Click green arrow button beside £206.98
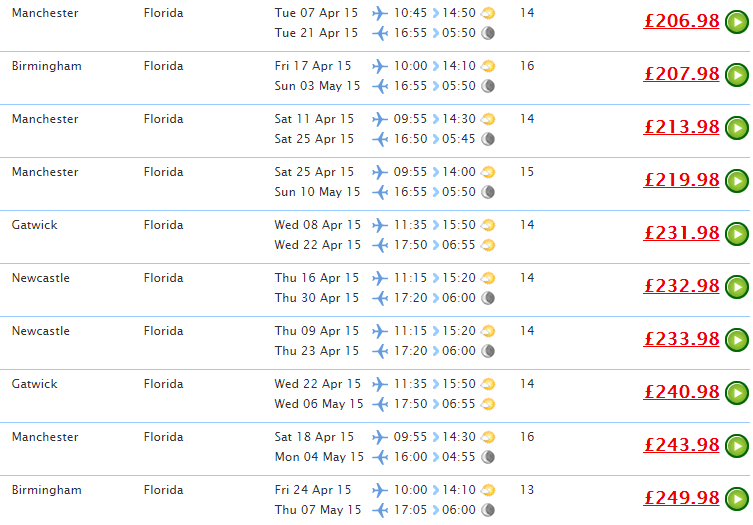The width and height of the screenshot is (753, 525). 737,22
